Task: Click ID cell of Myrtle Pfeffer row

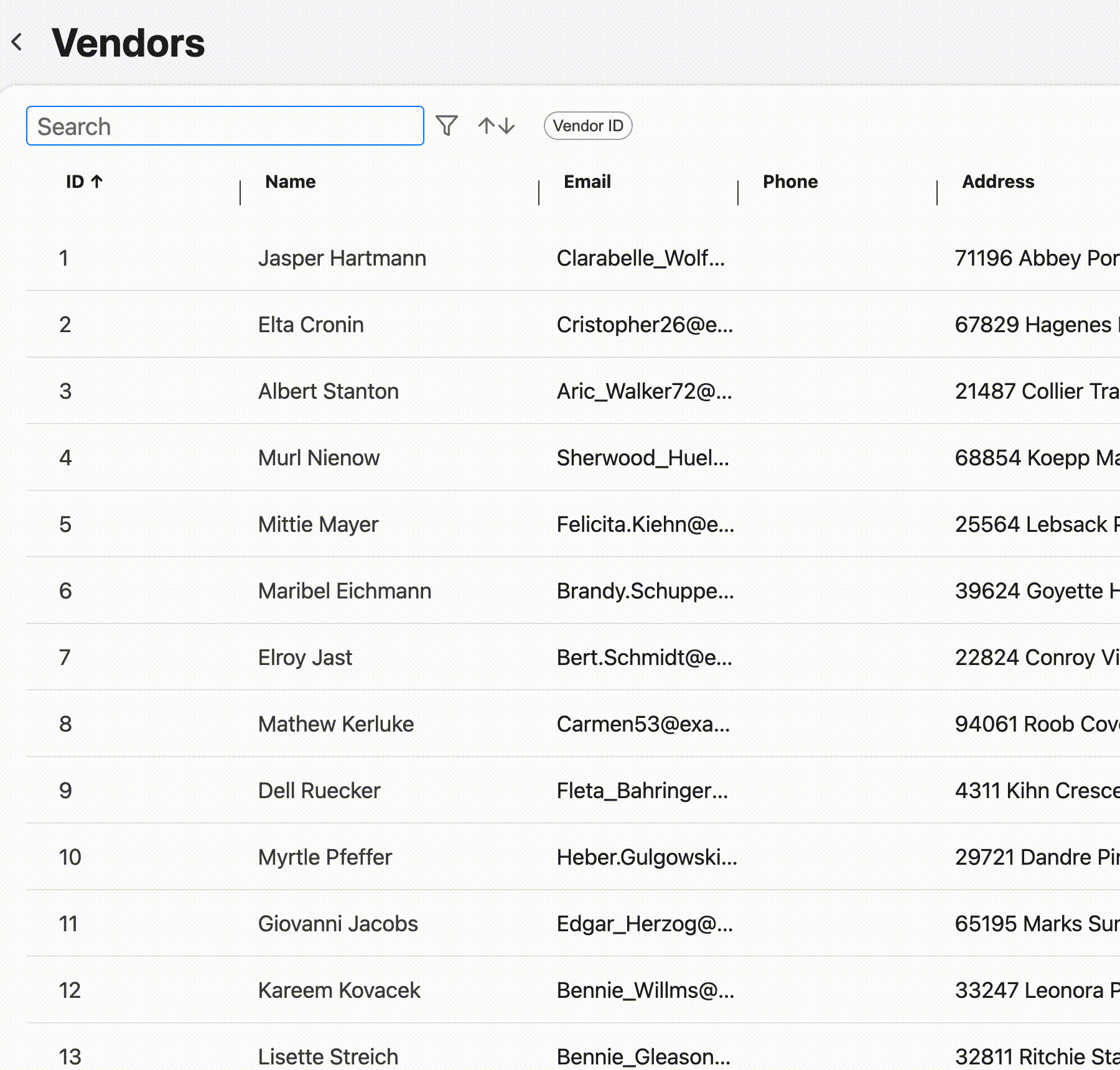Action: click(x=70, y=857)
